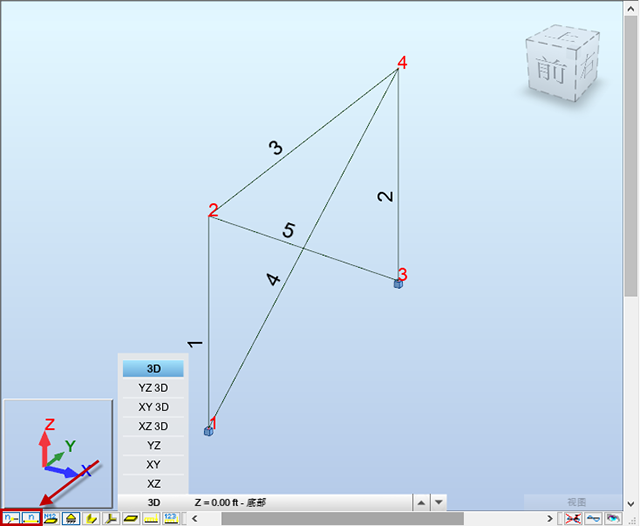This screenshot has height=526, width=640.
Task: Select support node 1
Action: tap(209, 431)
